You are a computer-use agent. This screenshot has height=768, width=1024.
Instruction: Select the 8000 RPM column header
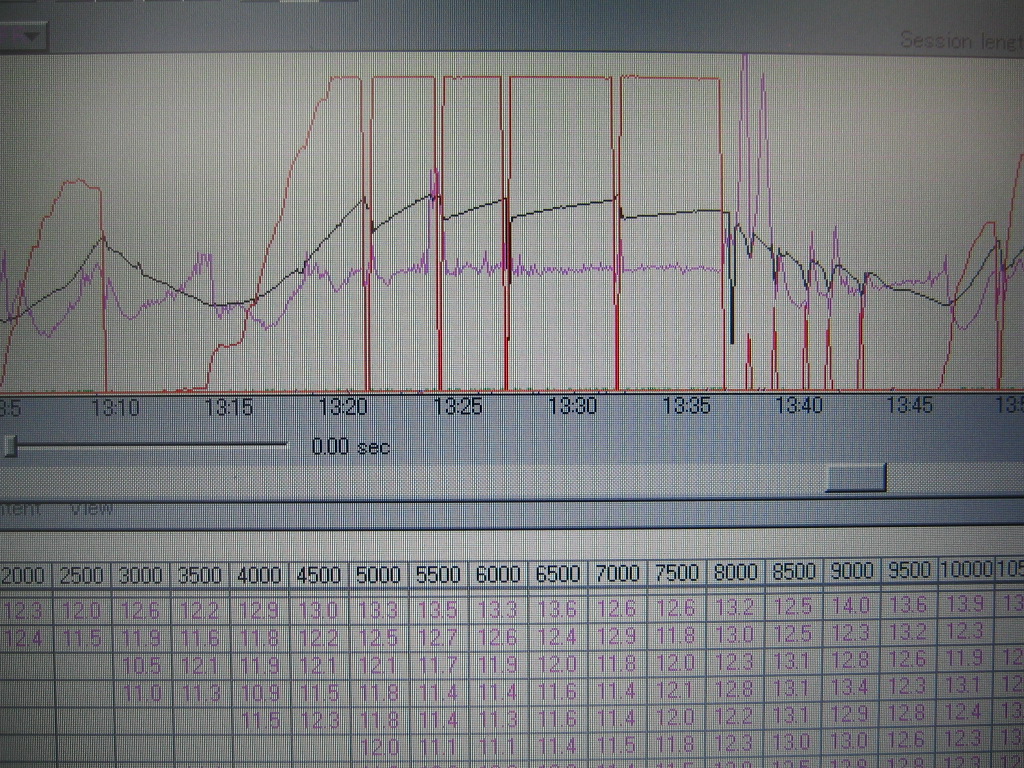tap(735, 573)
